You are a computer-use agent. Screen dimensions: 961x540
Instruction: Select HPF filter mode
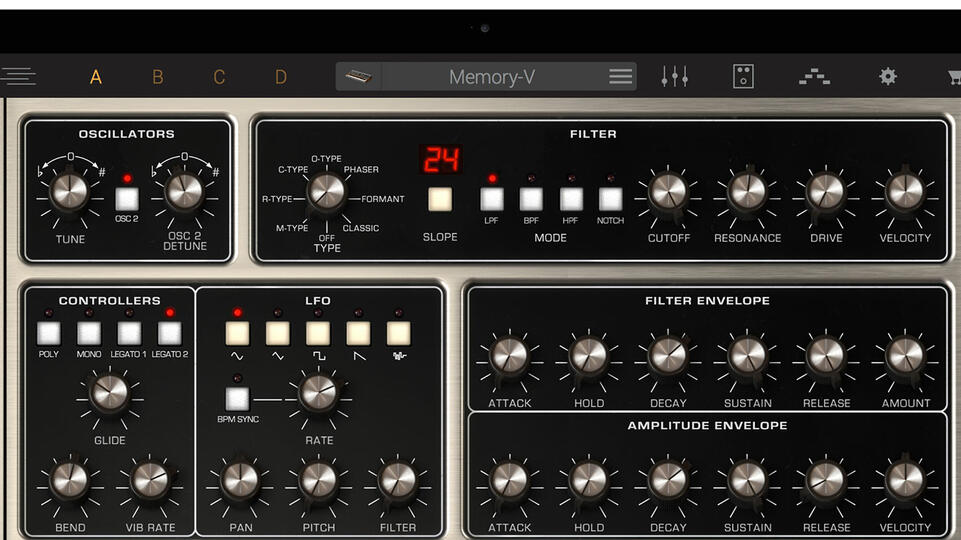point(571,199)
